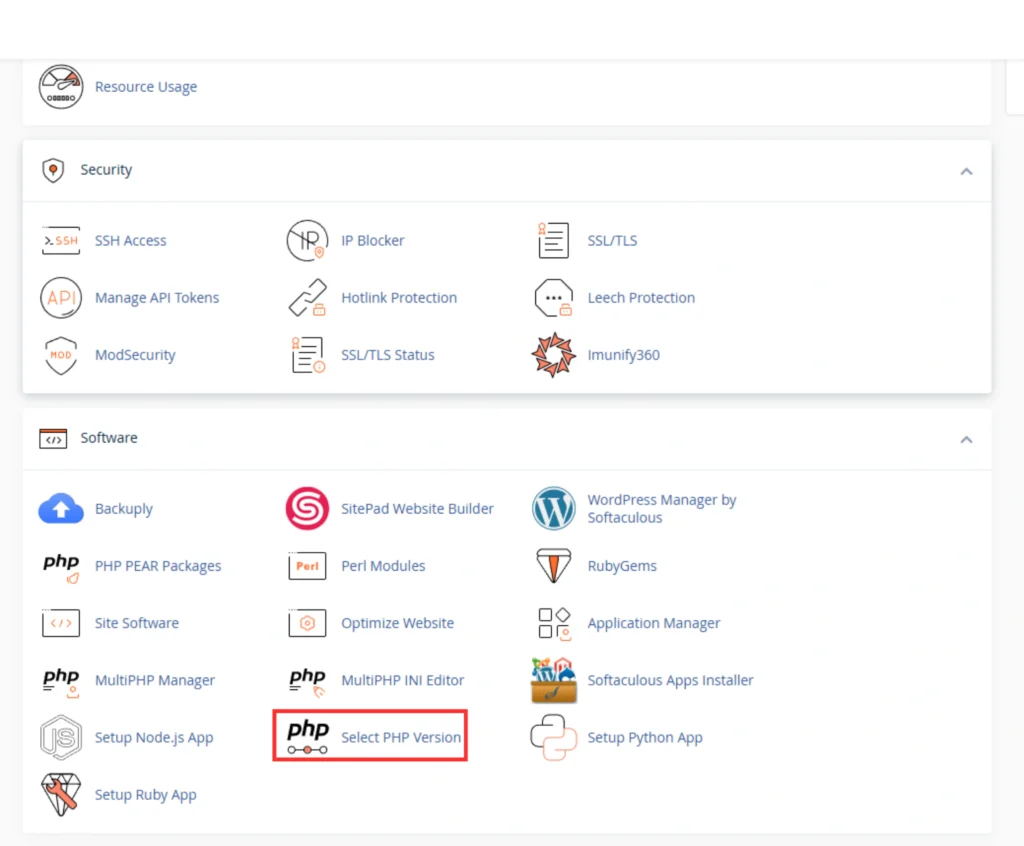Click the WordPress Manager logo icon
The image size is (1024, 846).
click(553, 508)
